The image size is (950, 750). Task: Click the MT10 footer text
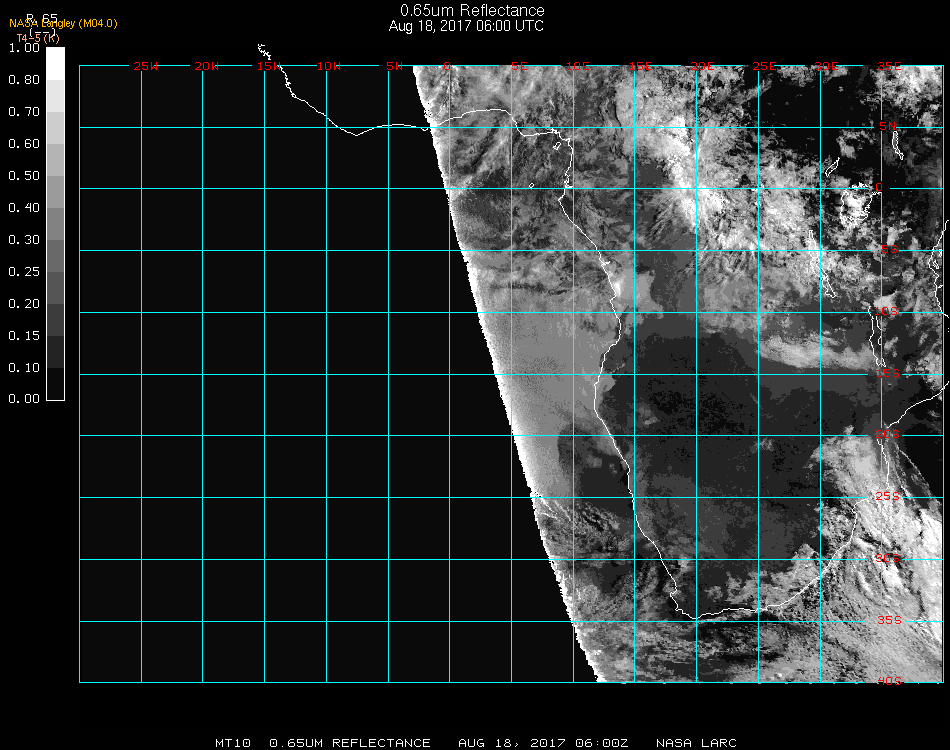[x=233, y=743]
